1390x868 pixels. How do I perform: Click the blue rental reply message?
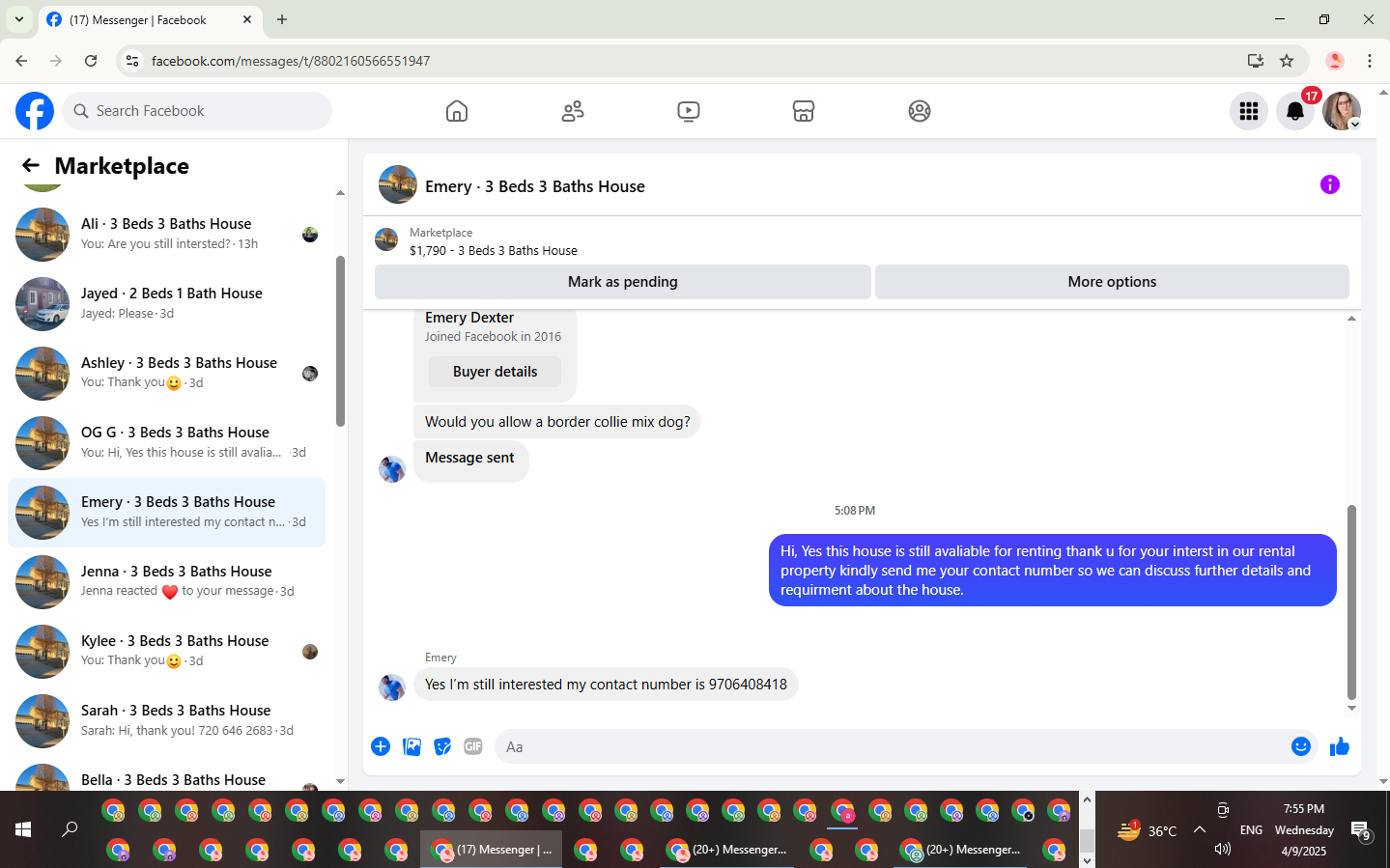pyautogui.click(x=1053, y=571)
